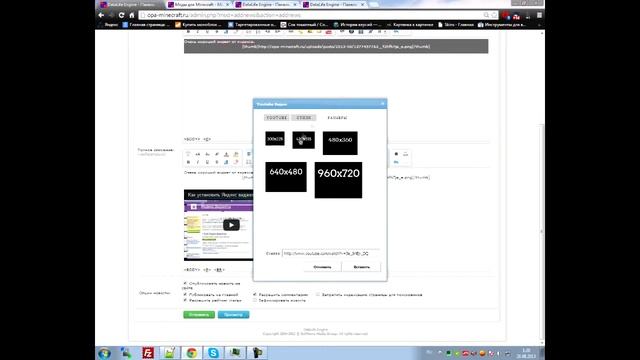Open the Chrome menu icon at far right
Screen dimensions: 640x360
coord(539,15)
